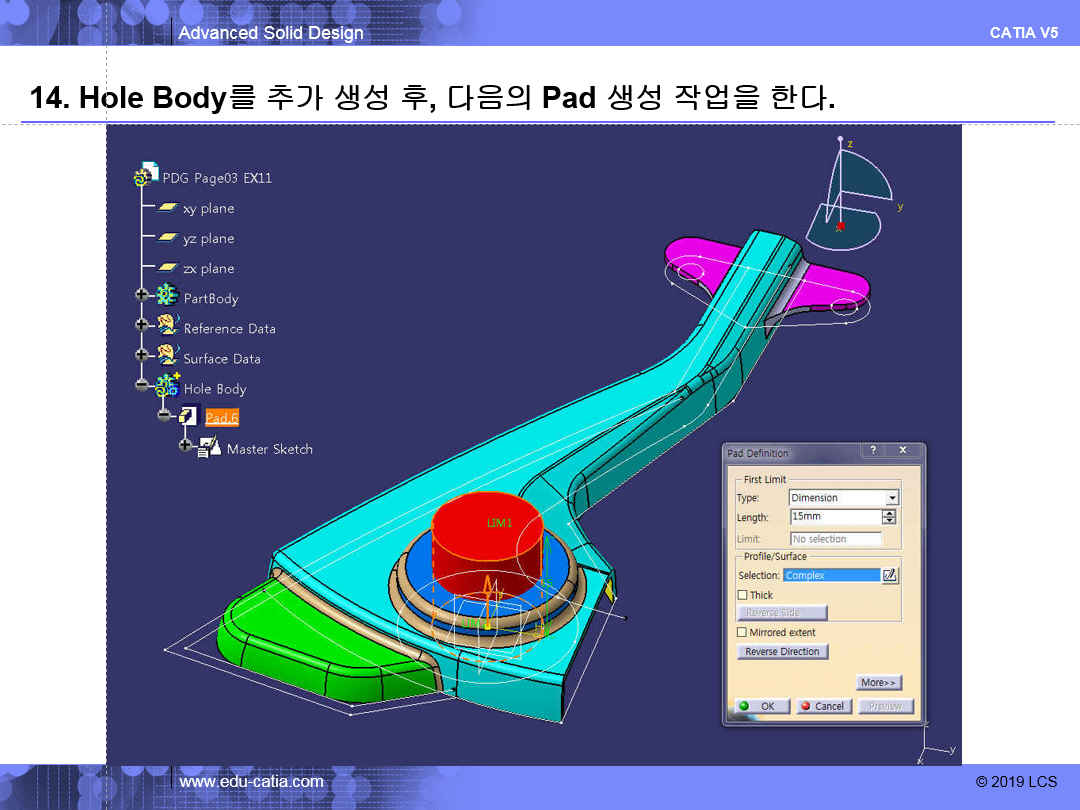Screen dimensions: 1080x810
Task: Select Pad.6 in the specification tree
Action: point(221,417)
